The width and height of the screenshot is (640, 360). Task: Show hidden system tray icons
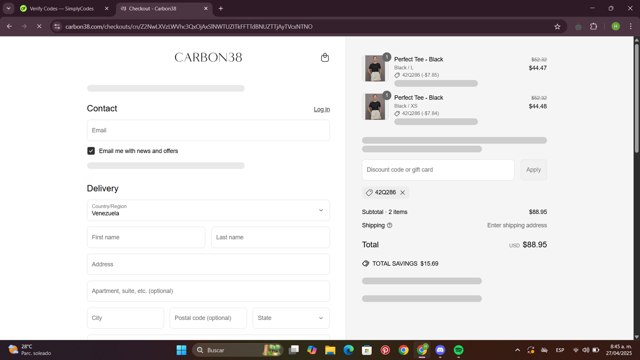pyautogui.click(x=517, y=350)
